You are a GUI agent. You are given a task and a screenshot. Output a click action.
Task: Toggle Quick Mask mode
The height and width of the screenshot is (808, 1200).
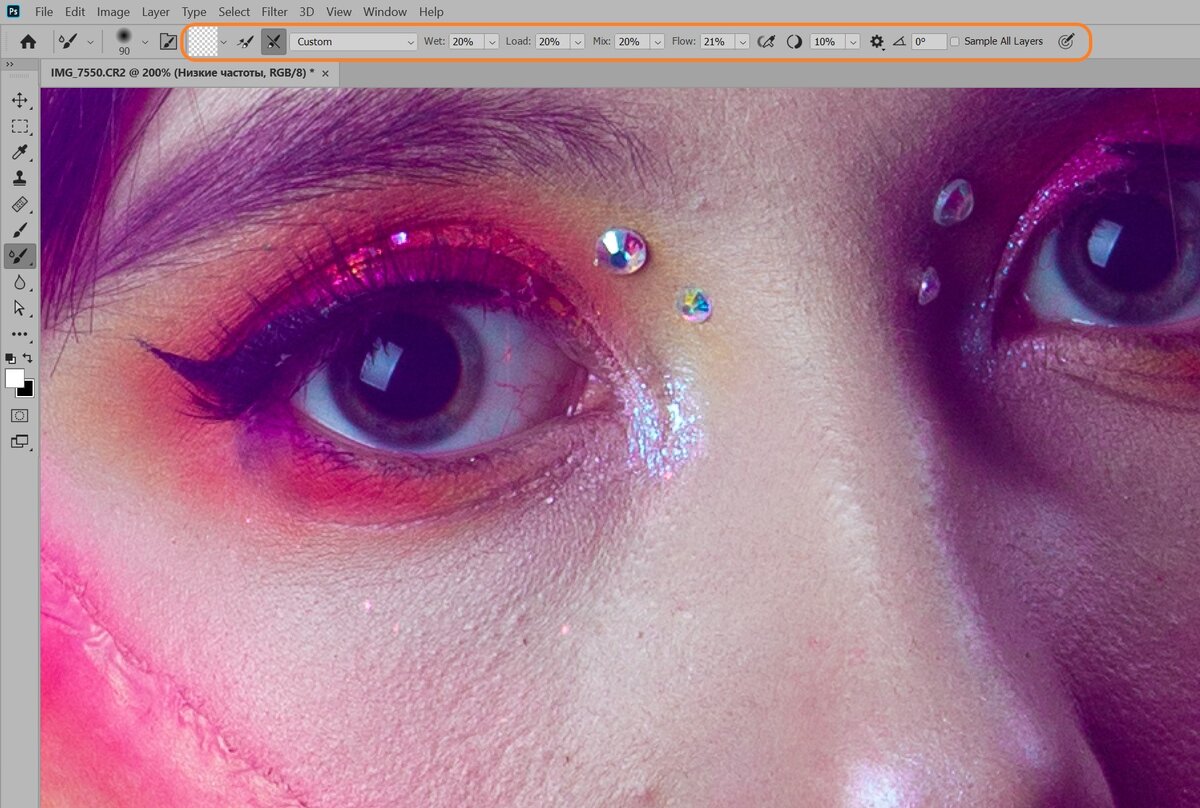19,415
